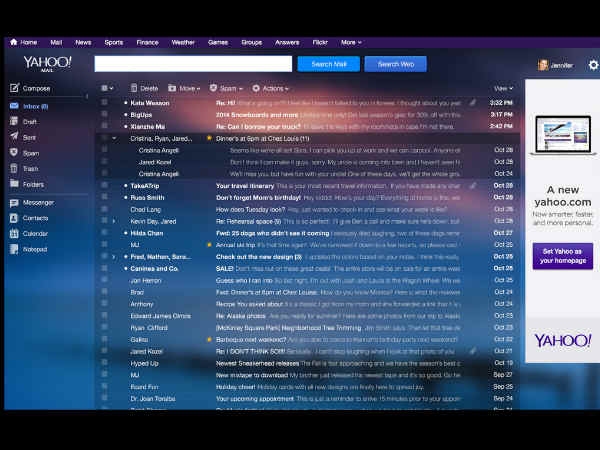Click the star on Galiko Barbeque email

pos(209,339)
